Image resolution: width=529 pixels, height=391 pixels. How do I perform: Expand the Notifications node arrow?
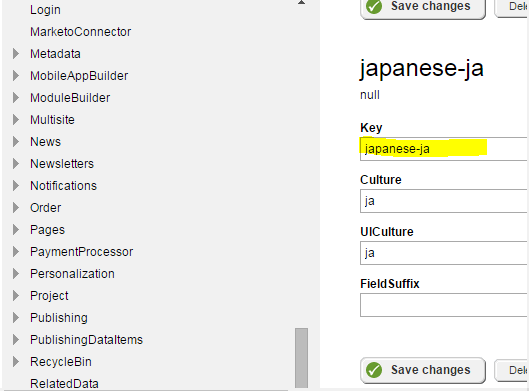pos(16,186)
